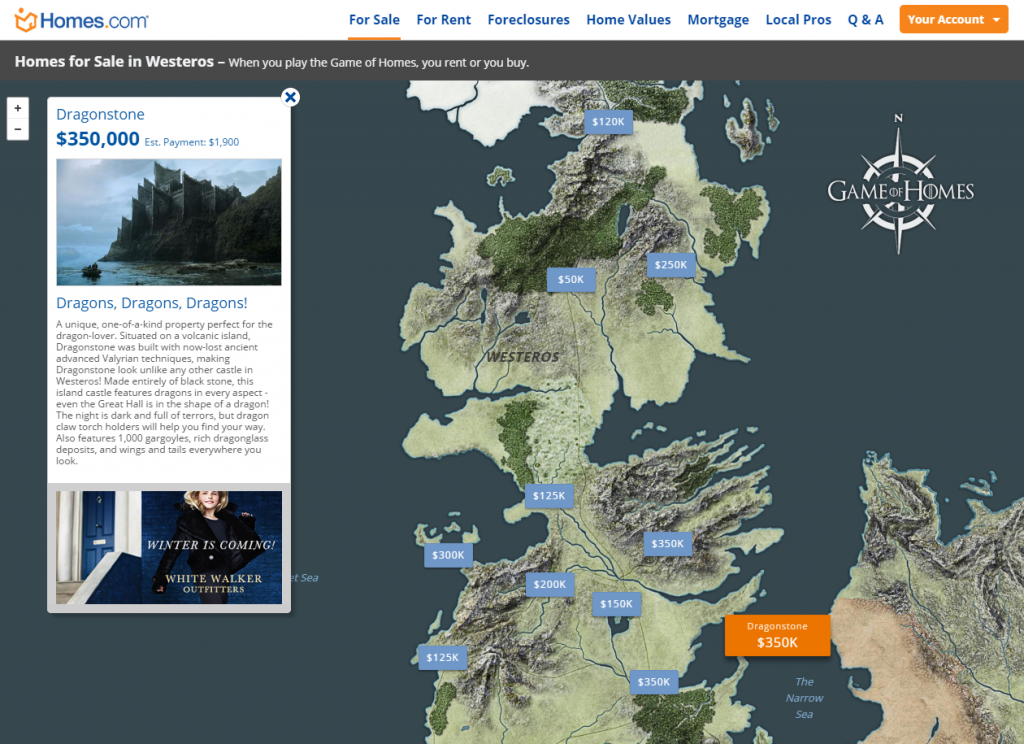This screenshot has width=1024, height=744.
Task: Click the Homes.com logo
Action: (x=82, y=20)
